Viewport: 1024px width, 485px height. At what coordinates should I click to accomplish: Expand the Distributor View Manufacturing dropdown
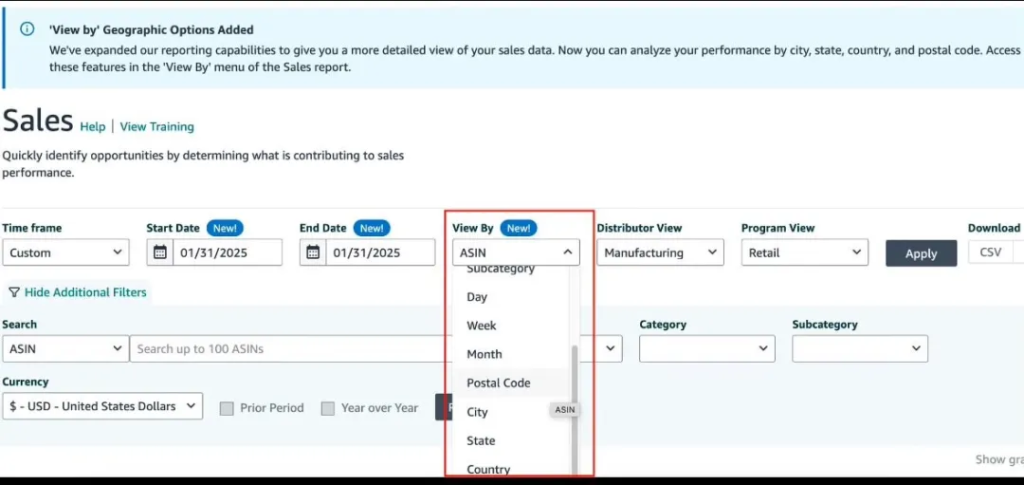pos(660,253)
